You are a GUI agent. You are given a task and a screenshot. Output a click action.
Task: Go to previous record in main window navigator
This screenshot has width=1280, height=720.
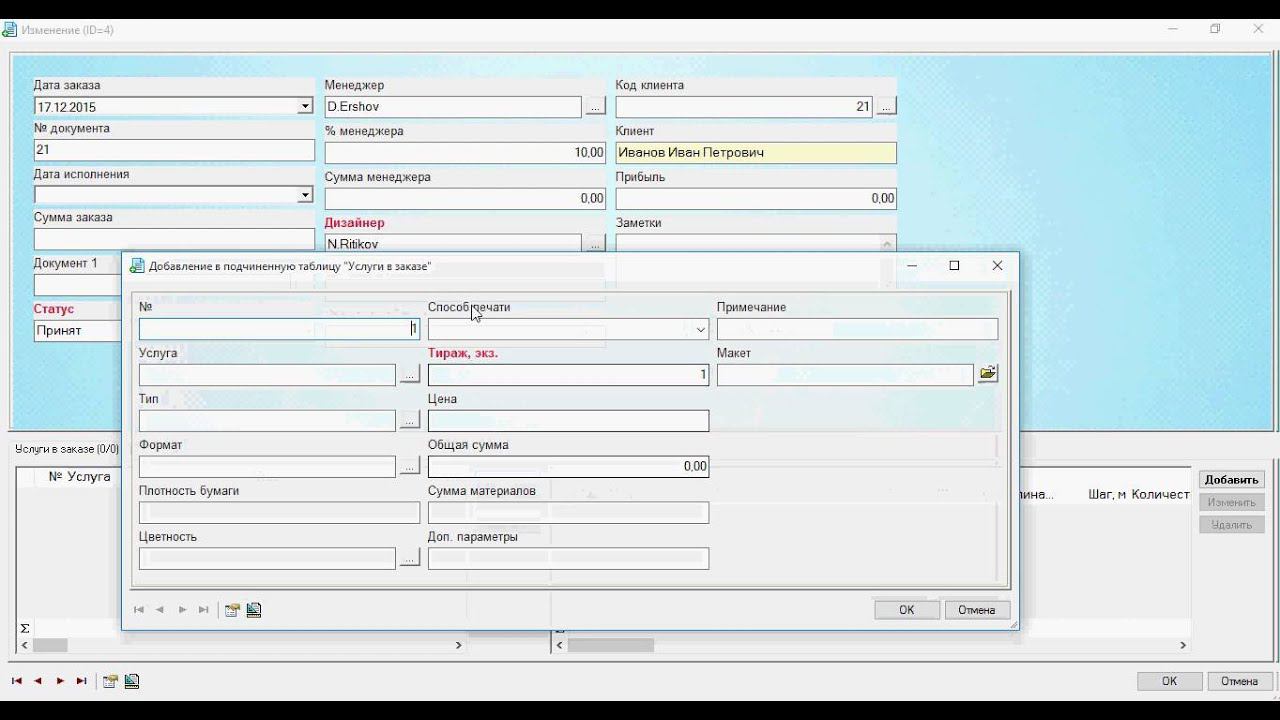pyautogui.click(x=38, y=681)
